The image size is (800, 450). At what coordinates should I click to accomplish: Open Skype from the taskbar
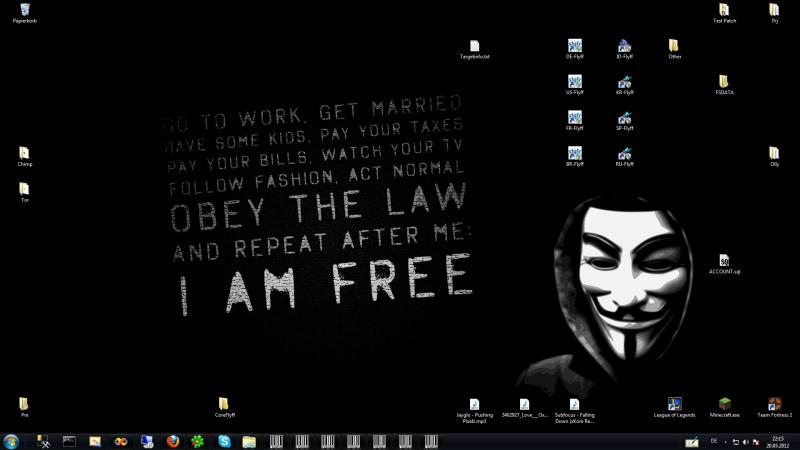(x=223, y=440)
